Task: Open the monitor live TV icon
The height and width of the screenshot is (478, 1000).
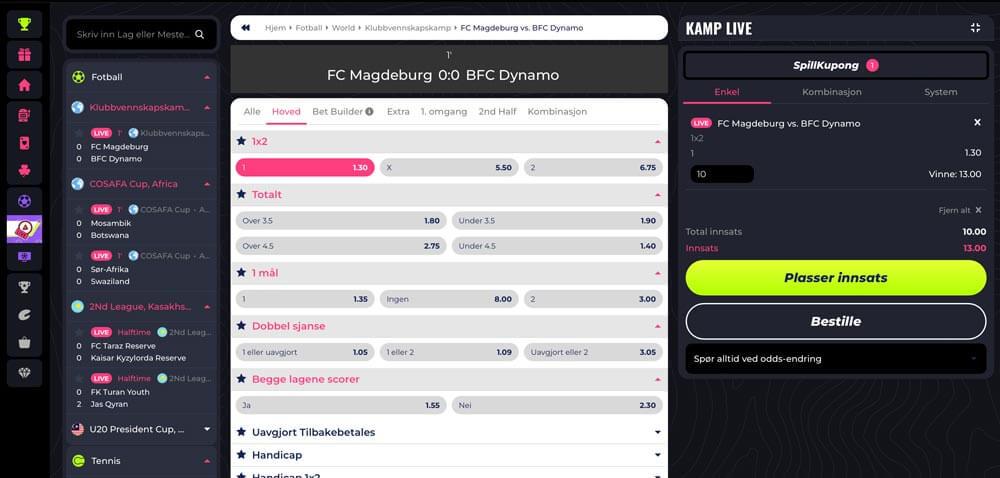Action: coord(24,257)
